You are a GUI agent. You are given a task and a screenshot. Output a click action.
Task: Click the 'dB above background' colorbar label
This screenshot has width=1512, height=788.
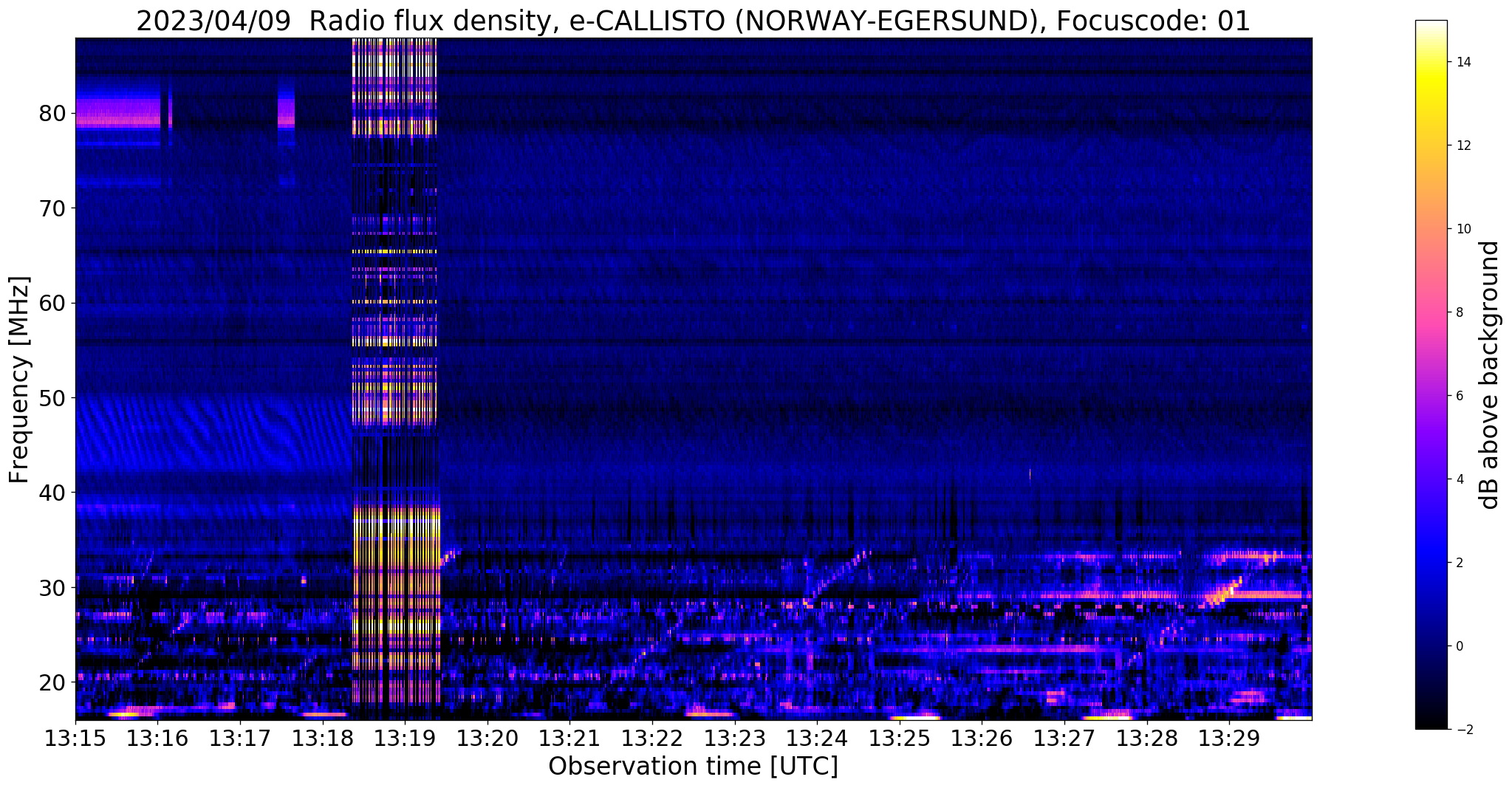click(1490, 375)
